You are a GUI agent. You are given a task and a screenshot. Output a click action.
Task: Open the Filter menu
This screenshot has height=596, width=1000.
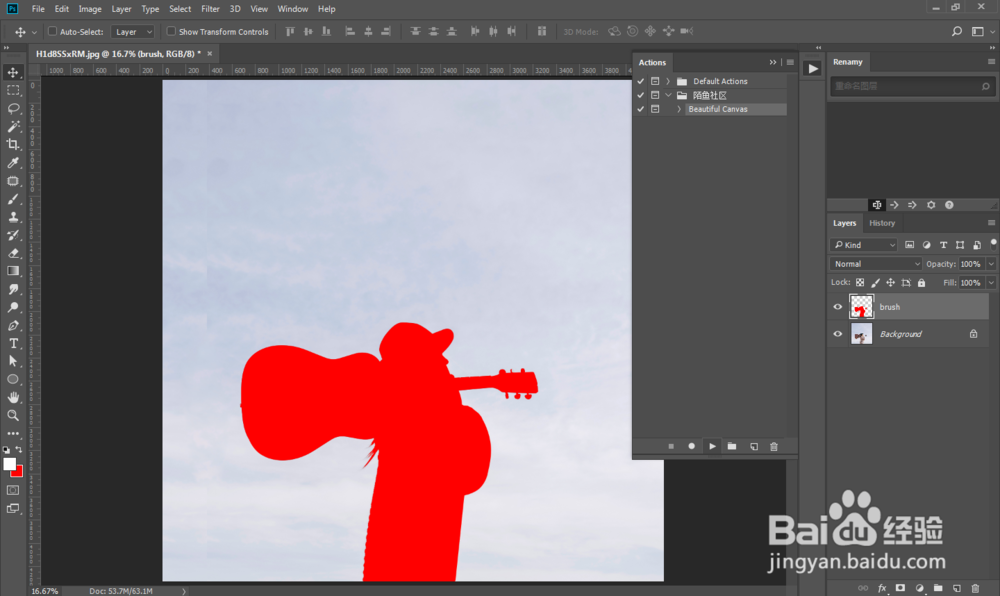click(210, 9)
